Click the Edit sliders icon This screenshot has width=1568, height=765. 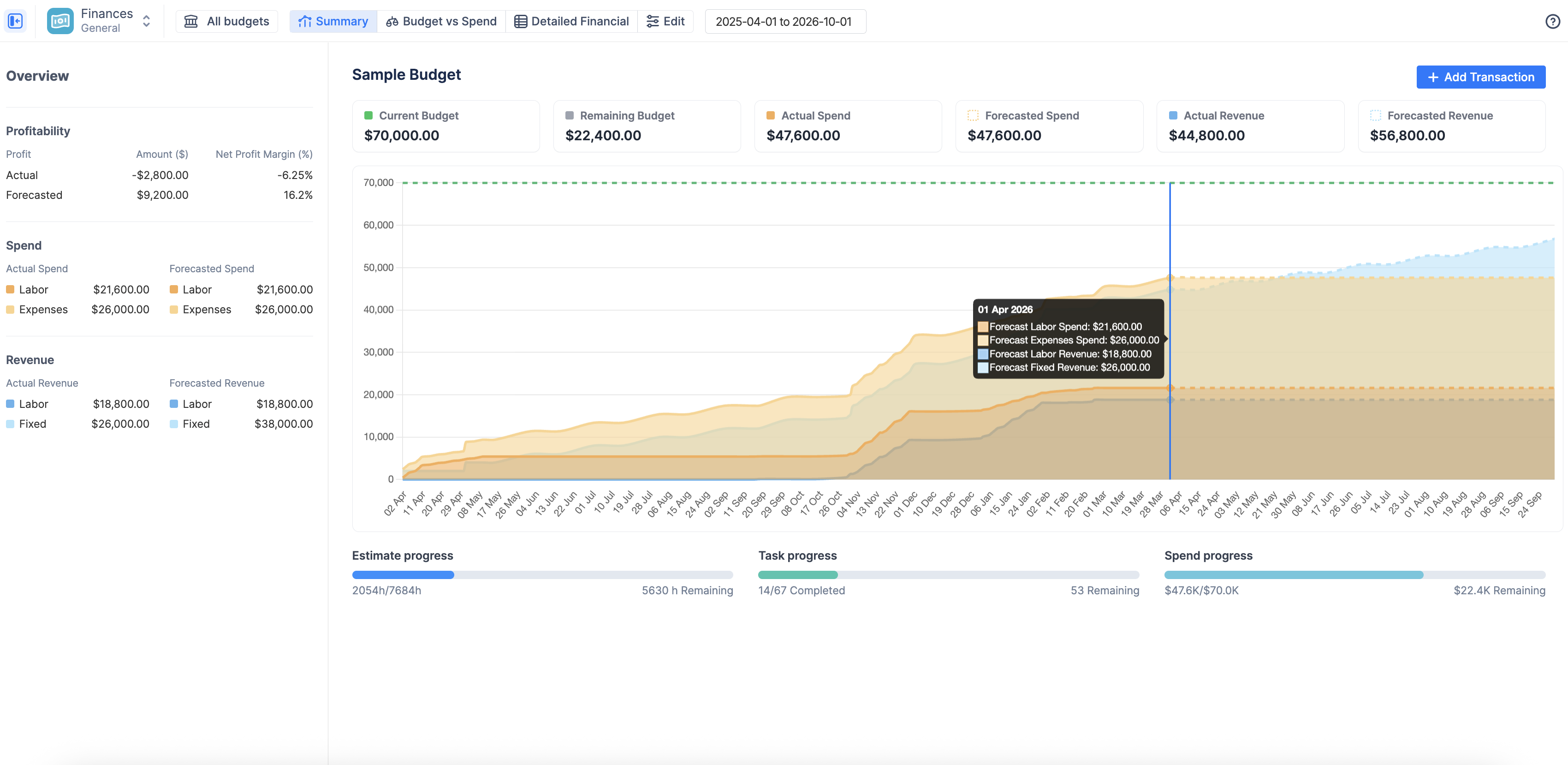coord(653,21)
